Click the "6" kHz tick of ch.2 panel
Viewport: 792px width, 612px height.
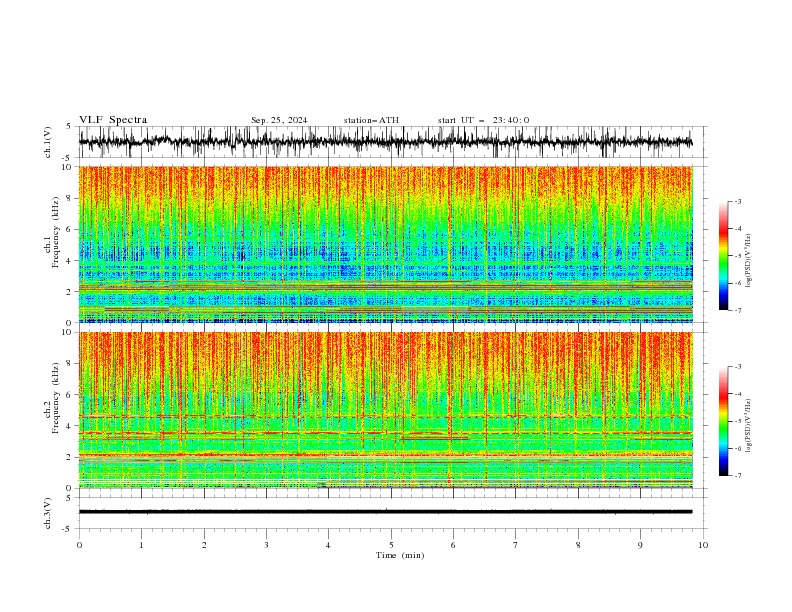pyautogui.click(x=69, y=395)
